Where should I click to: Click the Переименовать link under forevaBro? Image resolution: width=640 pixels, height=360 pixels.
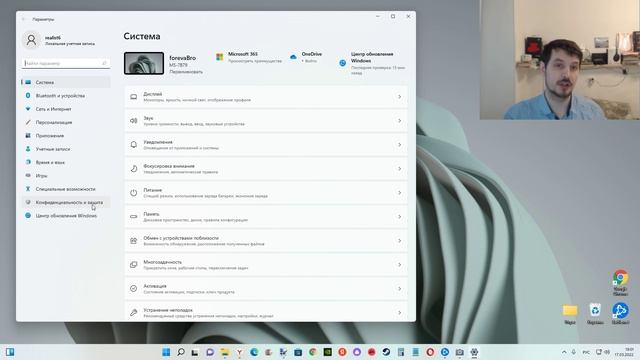[186, 72]
